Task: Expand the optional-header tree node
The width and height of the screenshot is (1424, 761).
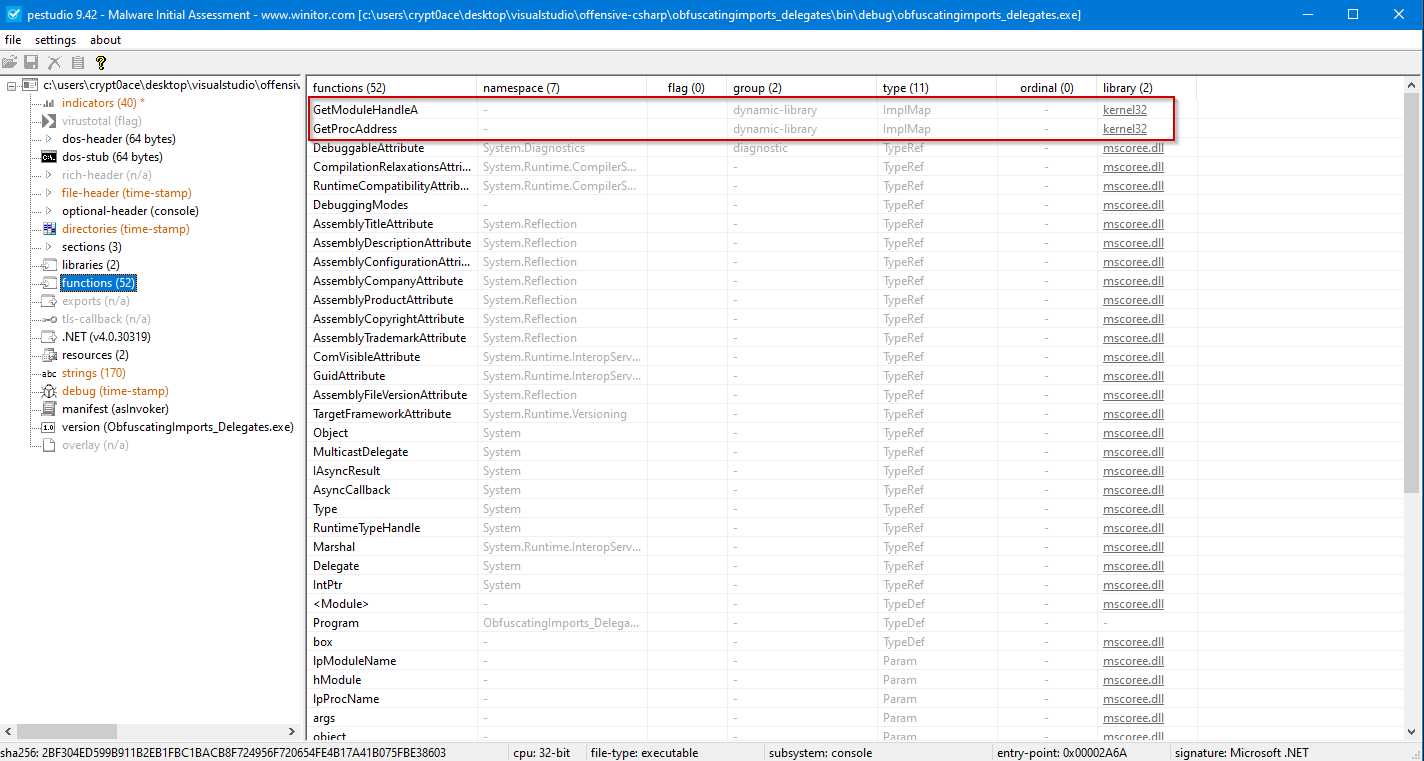Action: click(49, 211)
